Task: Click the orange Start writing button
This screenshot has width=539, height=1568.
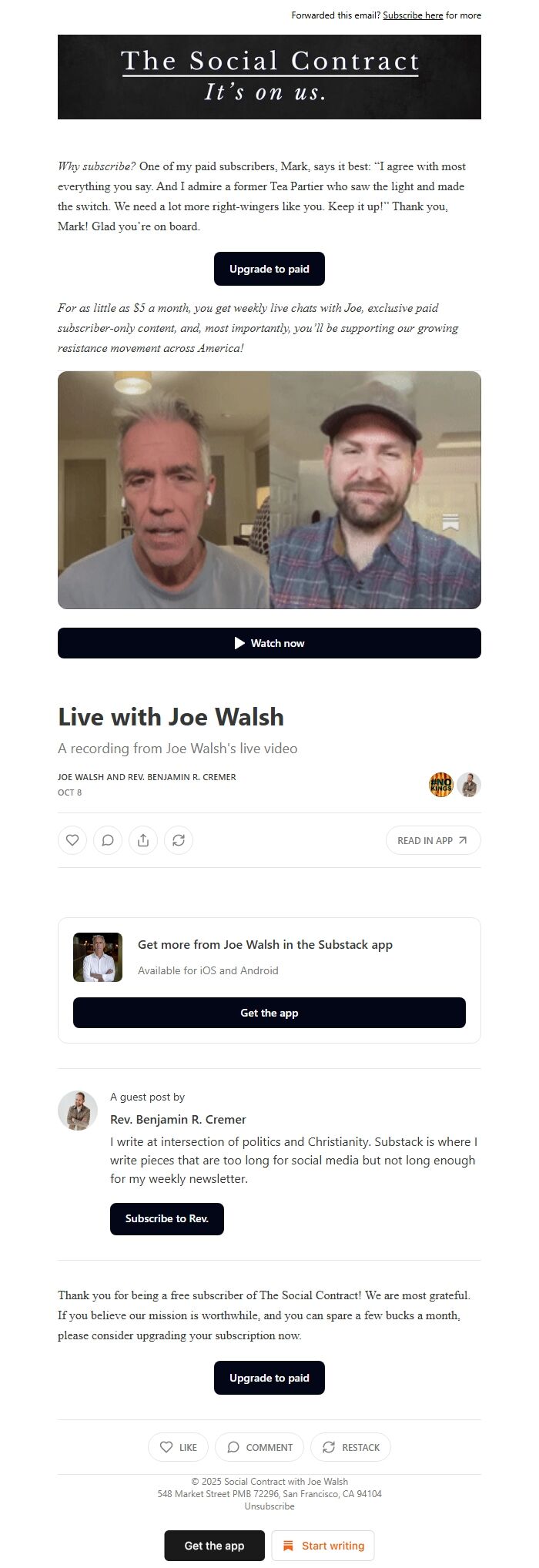Action: (x=323, y=1546)
